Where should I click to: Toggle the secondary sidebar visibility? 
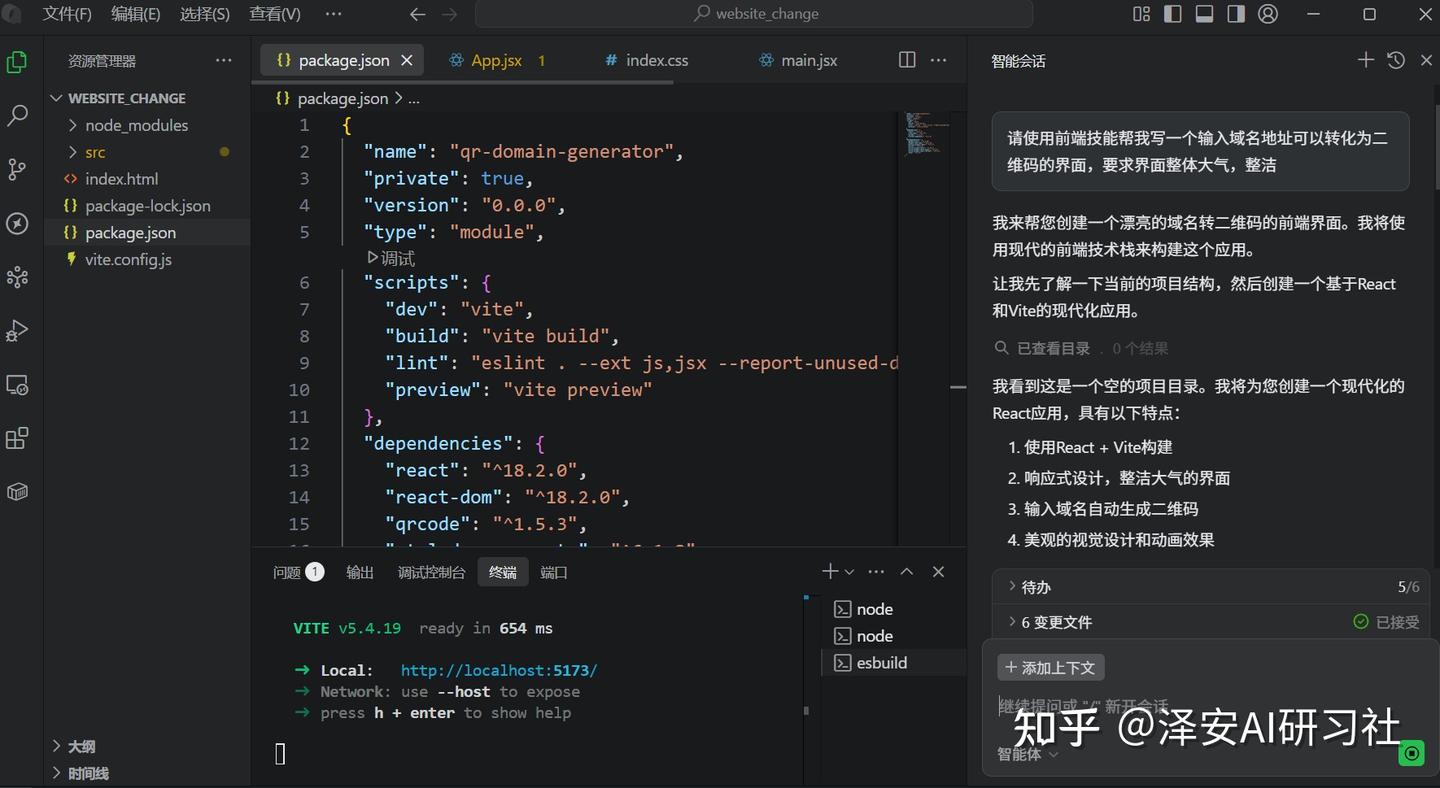[1236, 13]
